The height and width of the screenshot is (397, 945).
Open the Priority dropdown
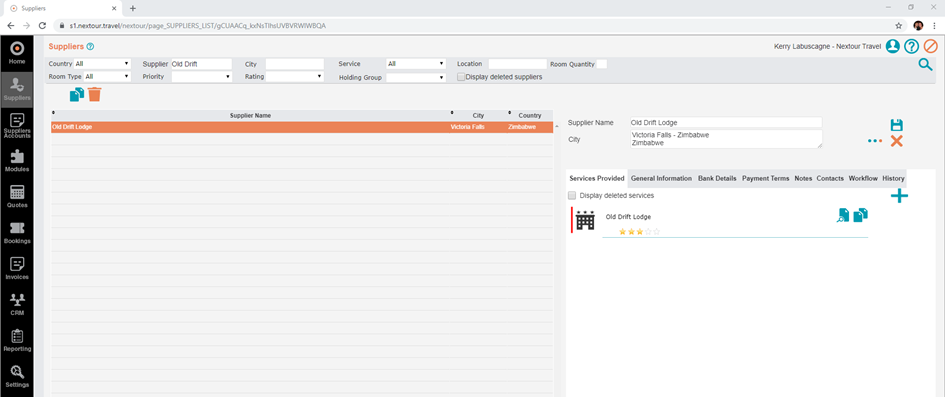tap(202, 77)
